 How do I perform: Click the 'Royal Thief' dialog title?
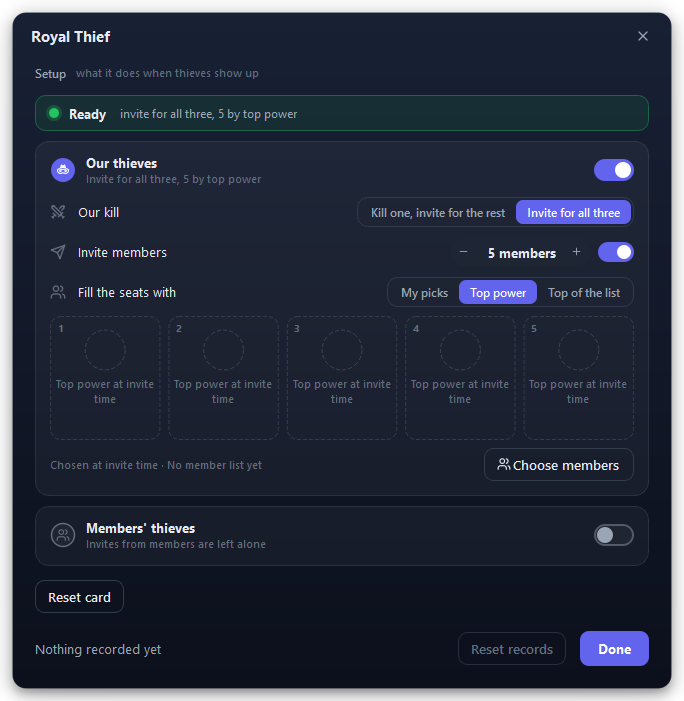[71, 37]
